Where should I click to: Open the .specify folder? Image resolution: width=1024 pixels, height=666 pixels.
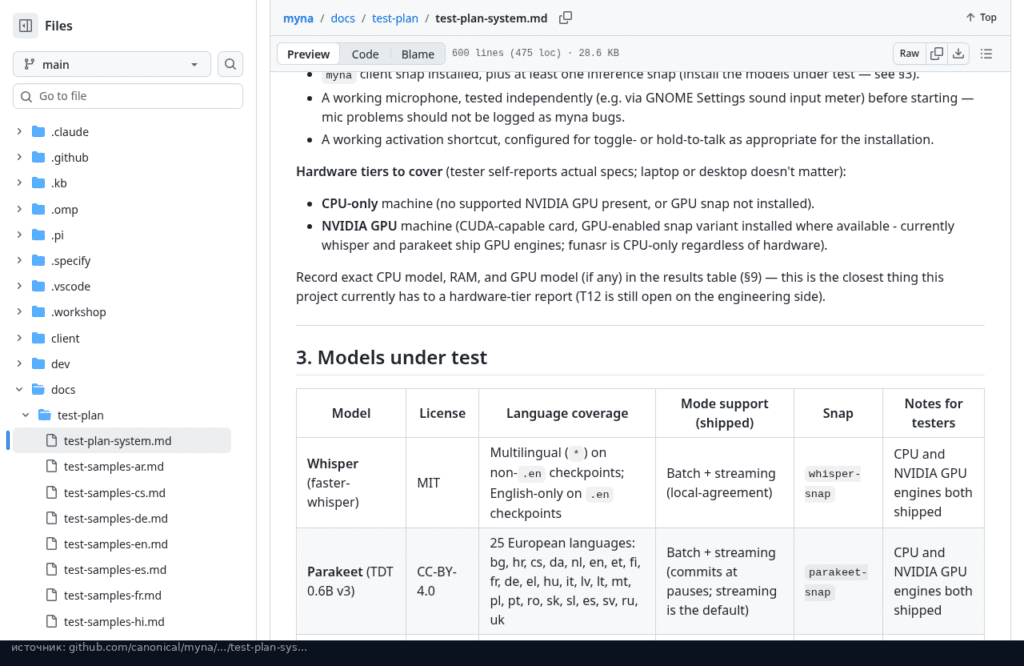tap(71, 261)
